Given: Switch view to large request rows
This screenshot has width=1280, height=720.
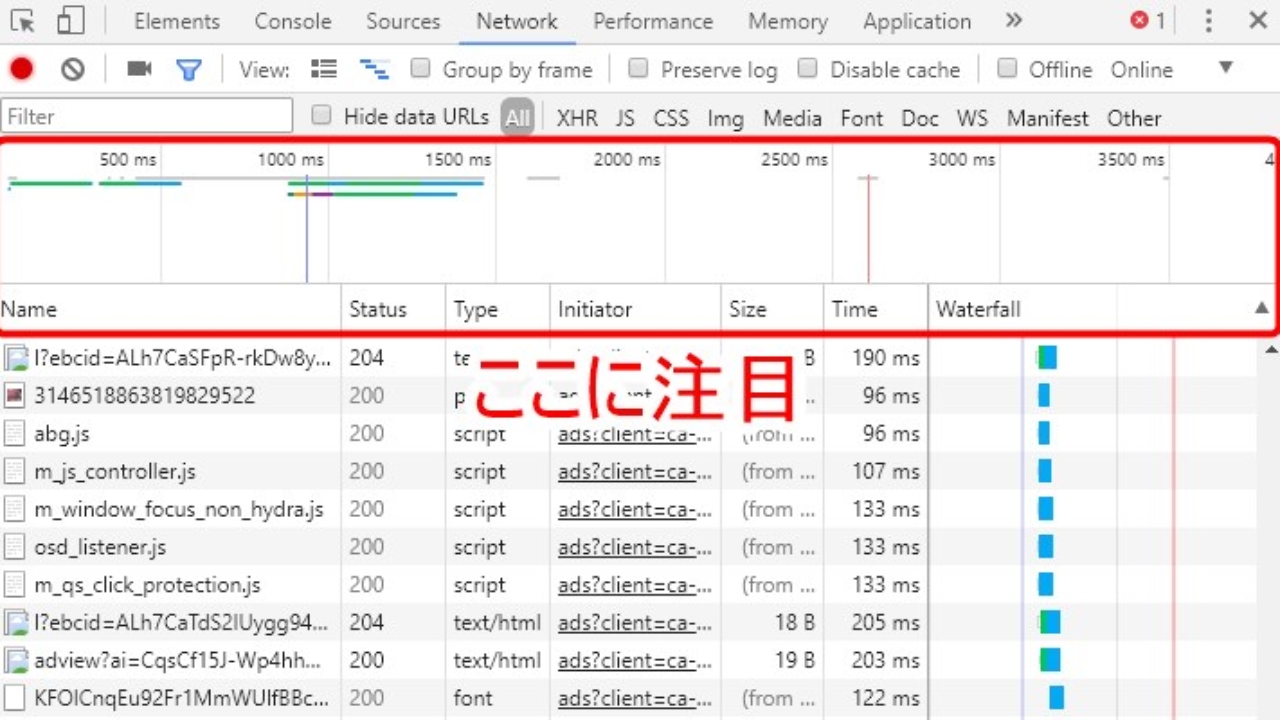Looking at the screenshot, I should (x=323, y=69).
